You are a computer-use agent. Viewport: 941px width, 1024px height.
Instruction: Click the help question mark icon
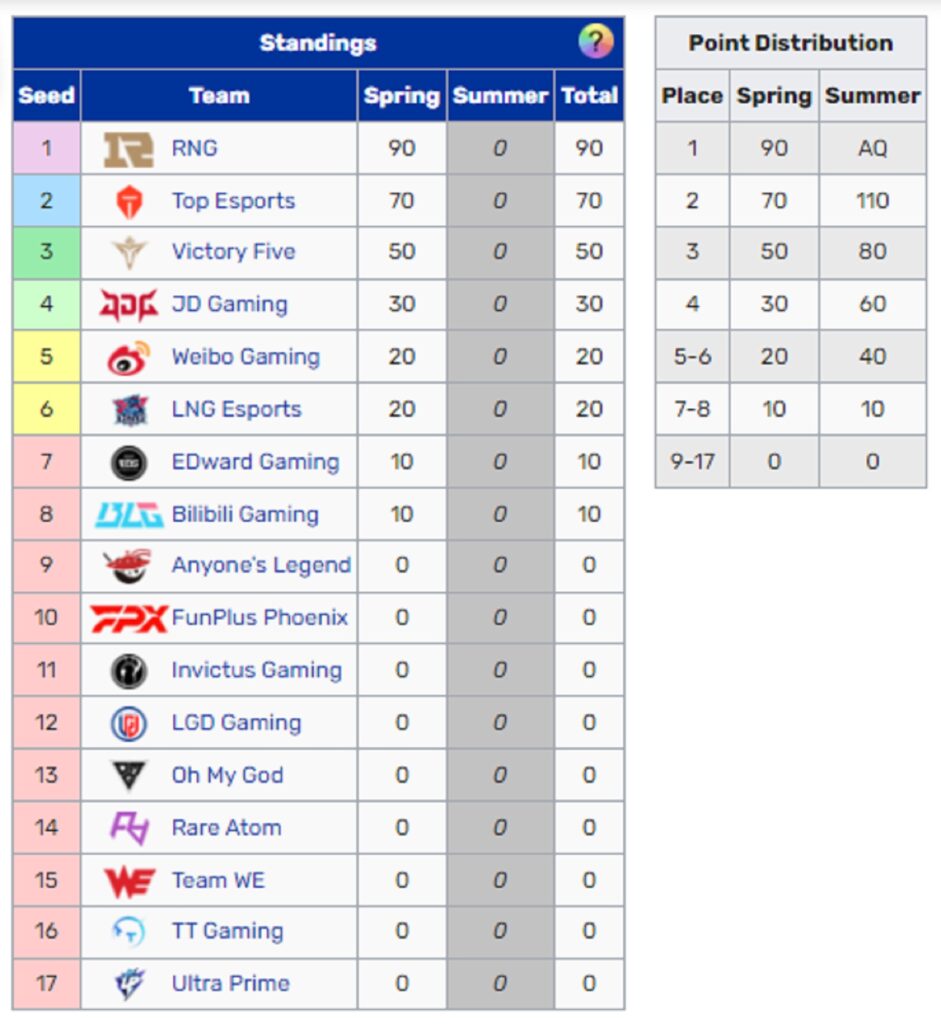click(595, 42)
